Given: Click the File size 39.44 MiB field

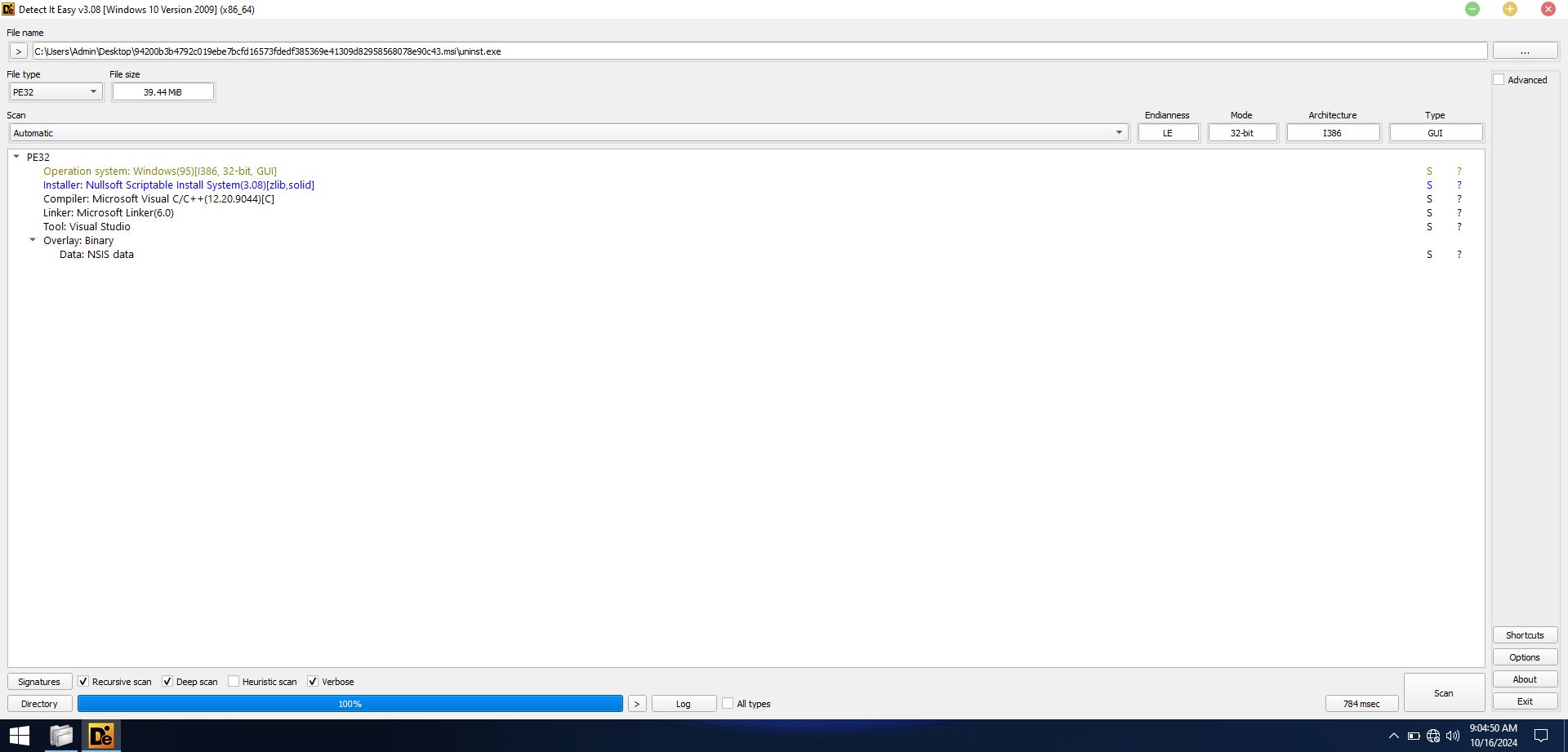Looking at the screenshot, I should (x=163, y=92).
